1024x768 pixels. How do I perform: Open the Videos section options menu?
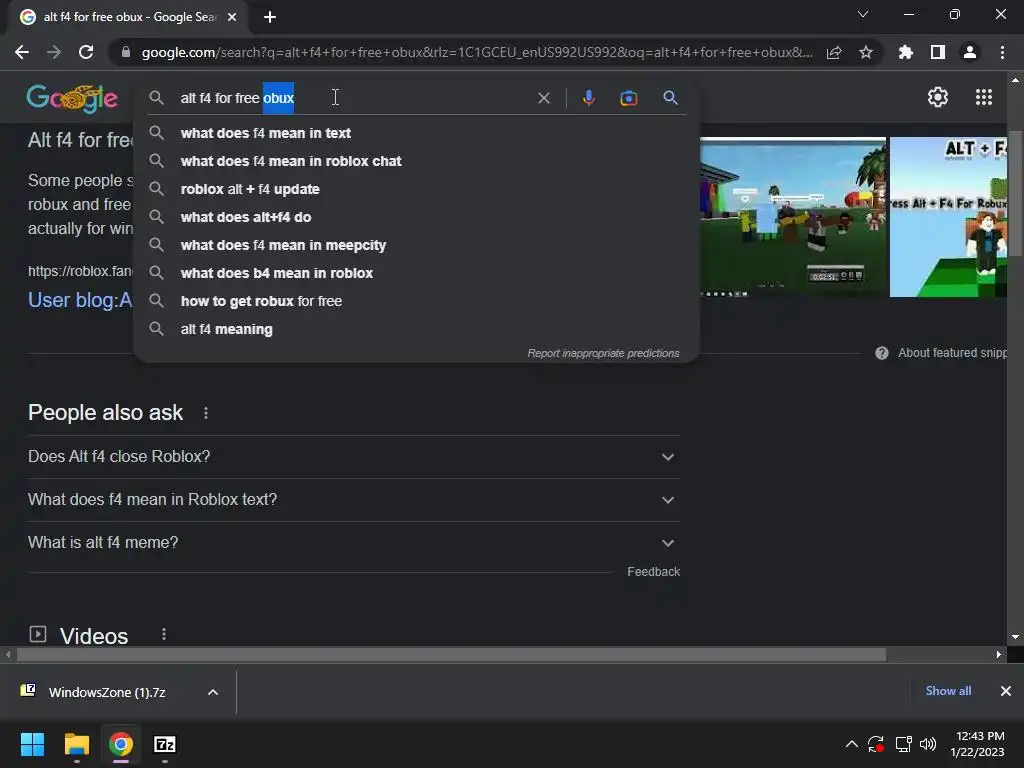(x=164, y=634)
